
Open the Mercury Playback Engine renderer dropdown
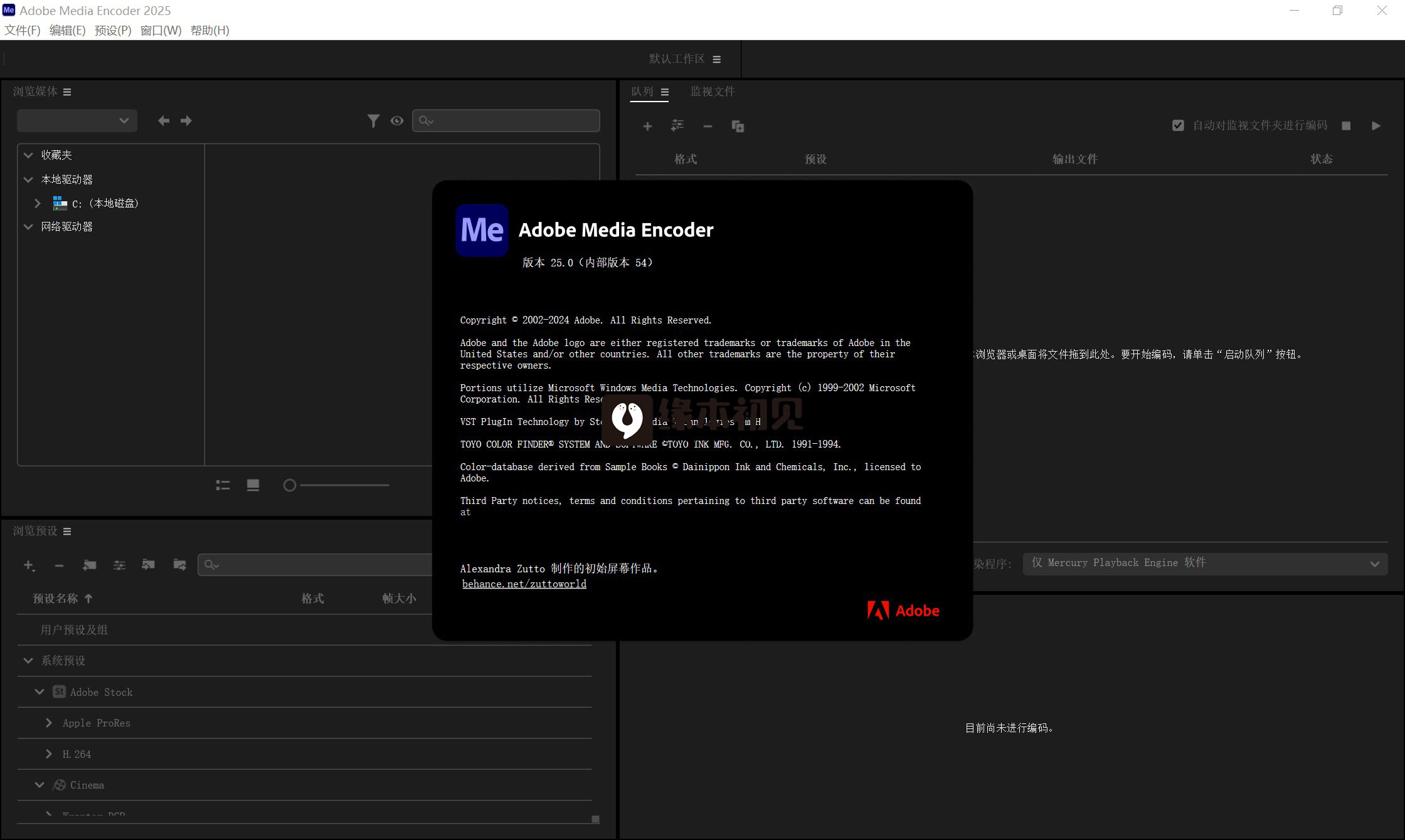click(x=1205, y=564)
